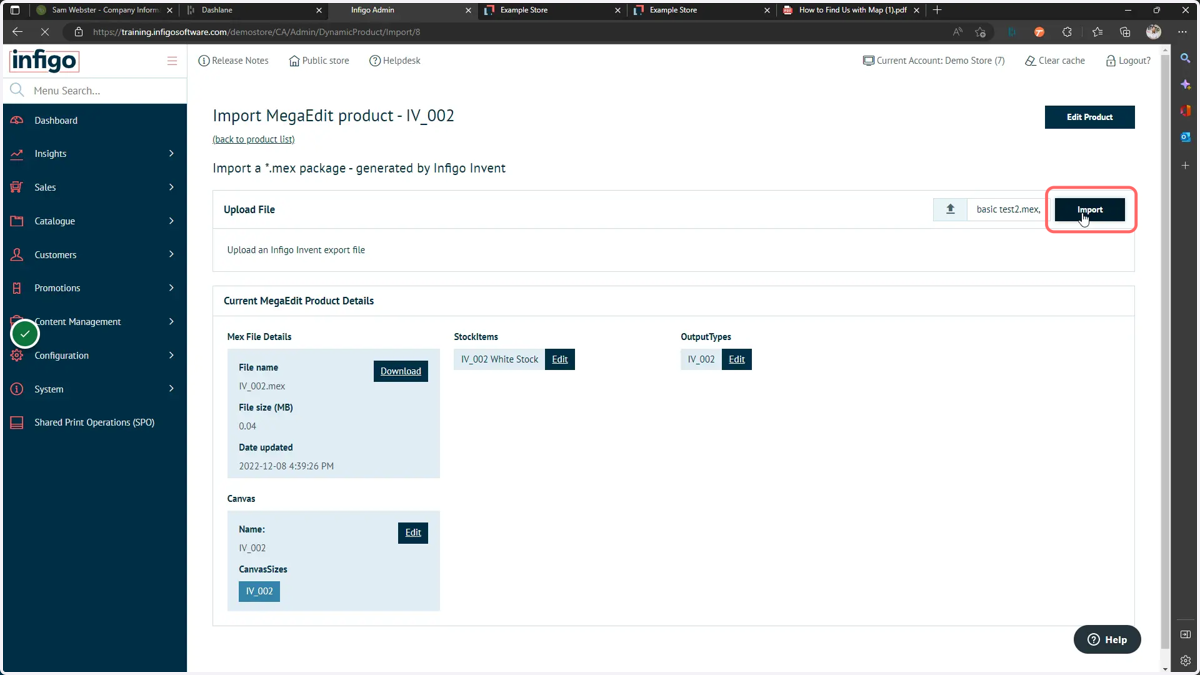Open Edge sidebar Outlook icon

1185,137
